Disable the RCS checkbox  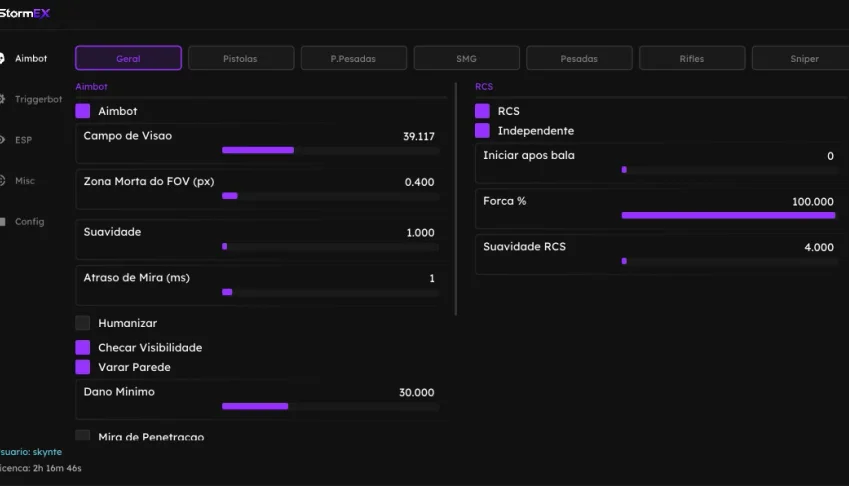pyautogui.click(x=482, y=111)
